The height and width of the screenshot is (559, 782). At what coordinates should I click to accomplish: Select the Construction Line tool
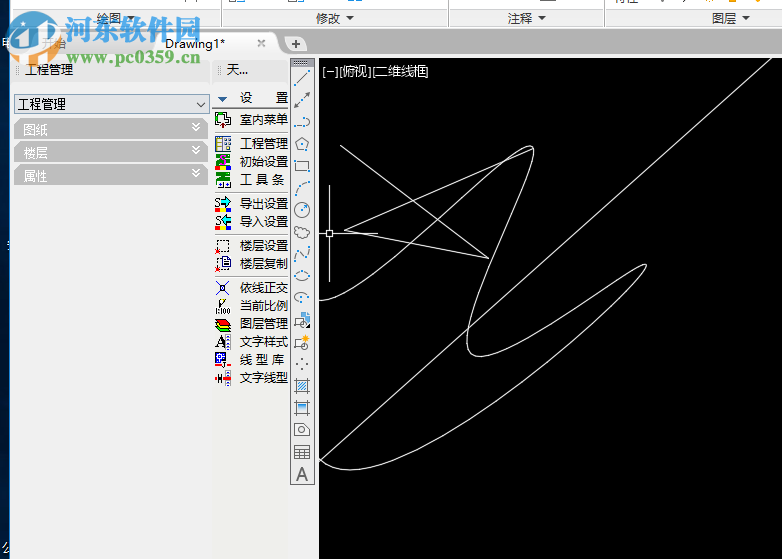pyautogui.click(x=302, y=100)
